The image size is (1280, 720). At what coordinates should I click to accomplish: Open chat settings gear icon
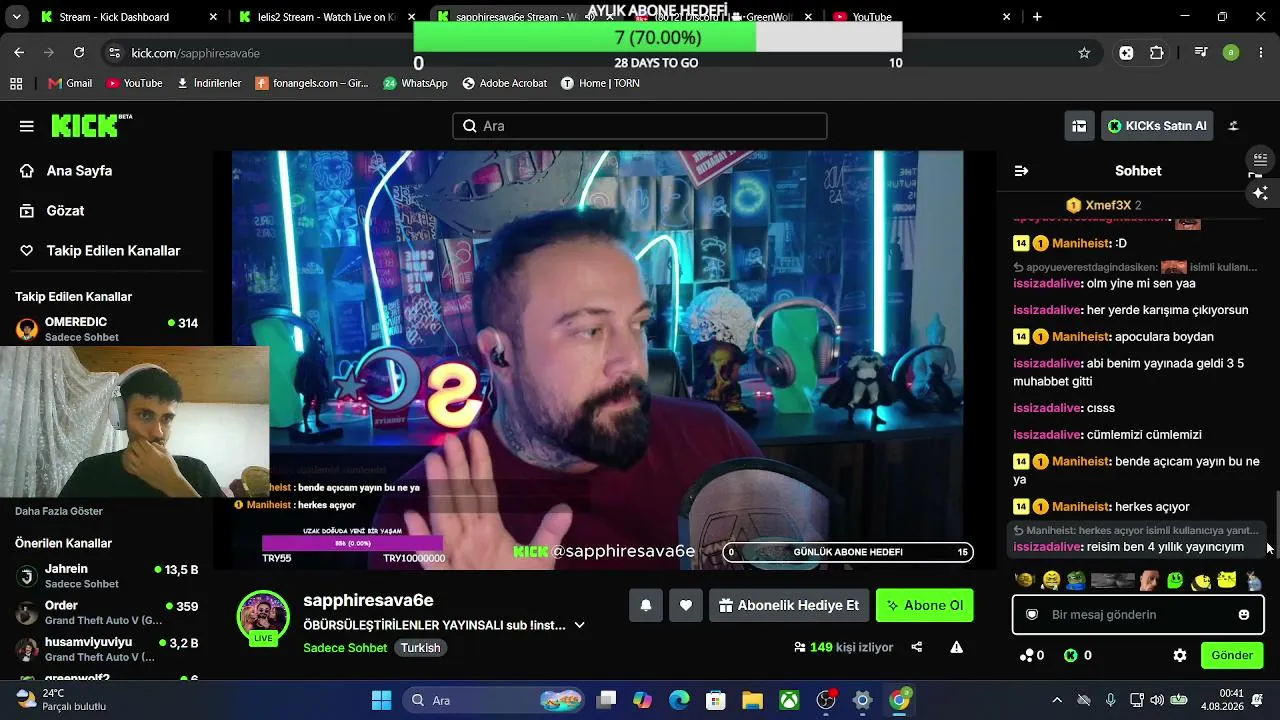coord(1180,655)
